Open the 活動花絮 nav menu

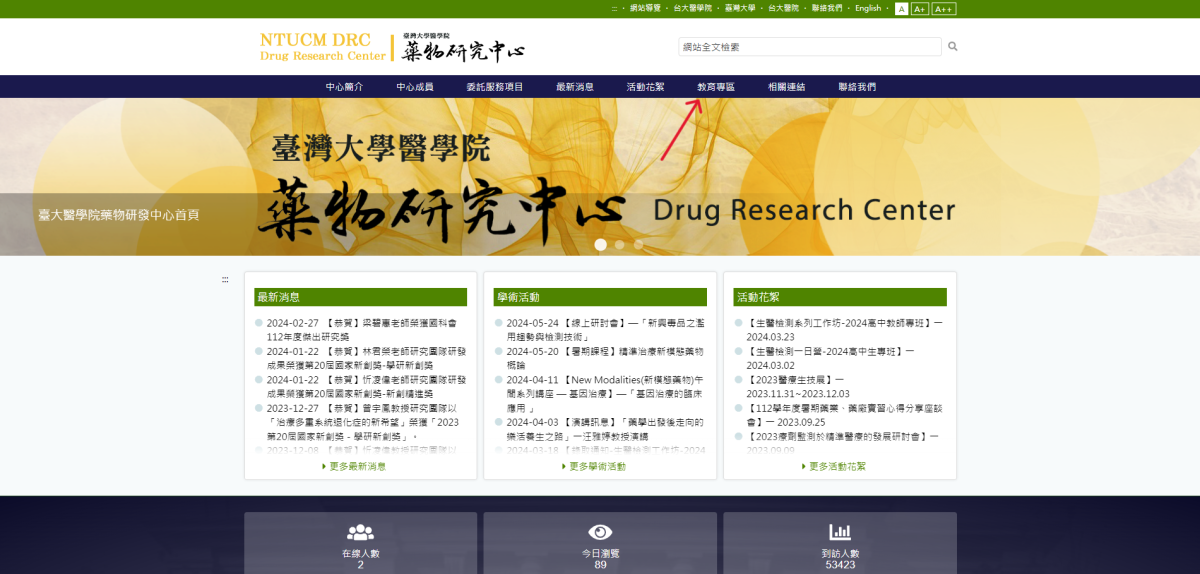pos(646,87)
